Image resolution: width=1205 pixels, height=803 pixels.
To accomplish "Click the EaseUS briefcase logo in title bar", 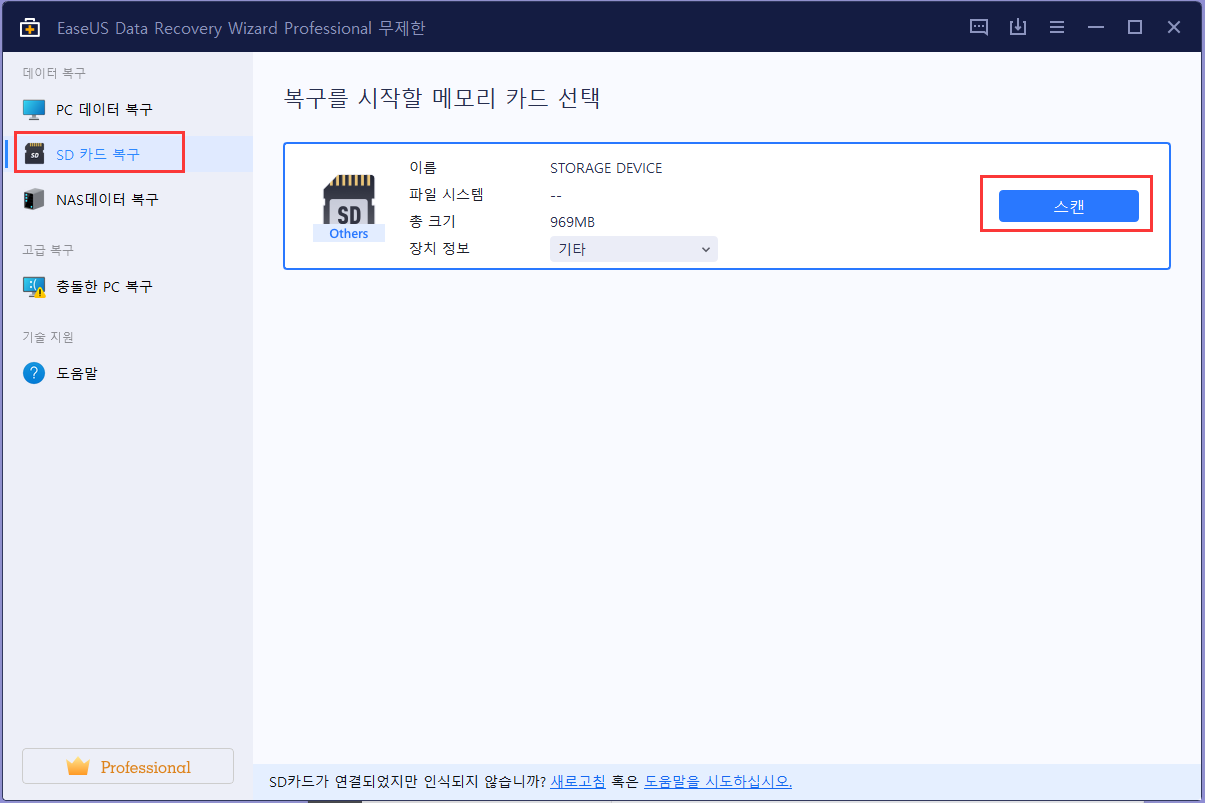I will (30, 28).
